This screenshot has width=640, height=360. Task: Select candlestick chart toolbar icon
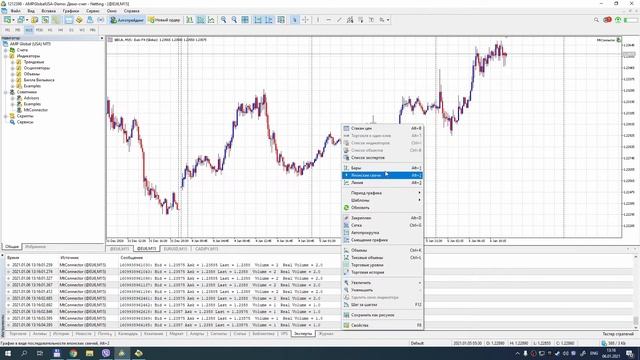[x=200, y=20]
